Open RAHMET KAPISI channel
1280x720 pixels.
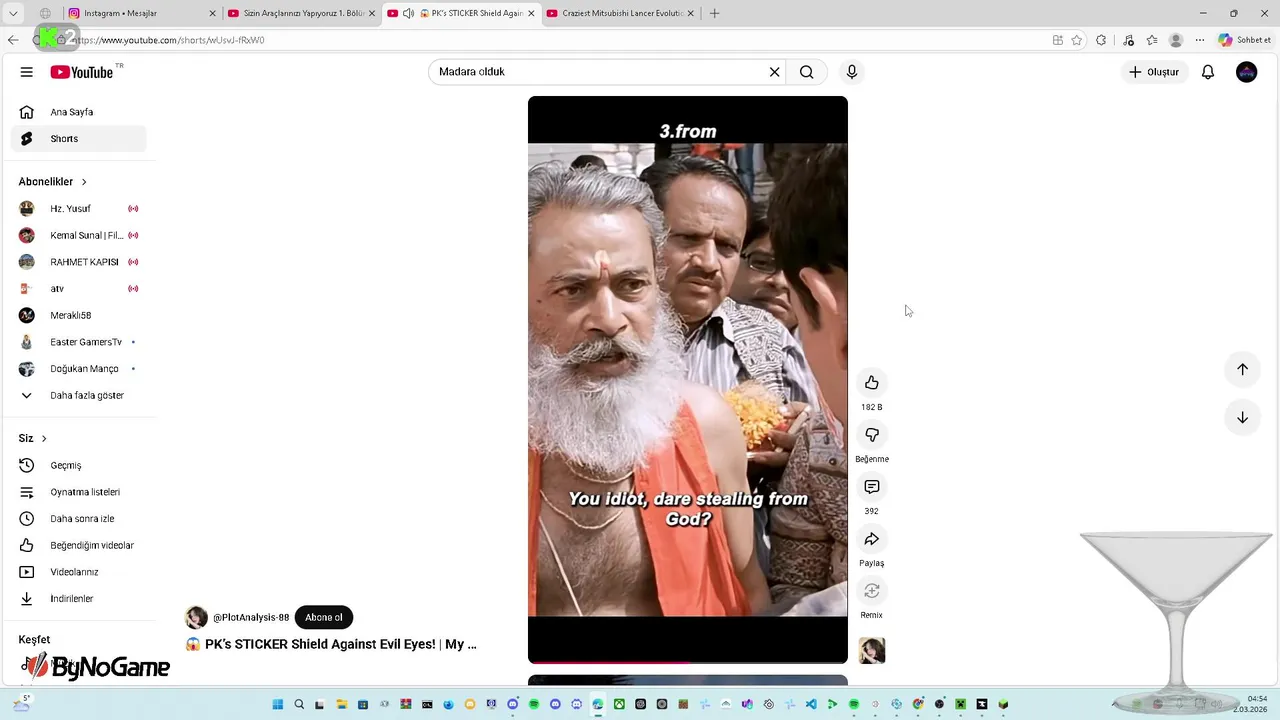click(x=78, y=262)
